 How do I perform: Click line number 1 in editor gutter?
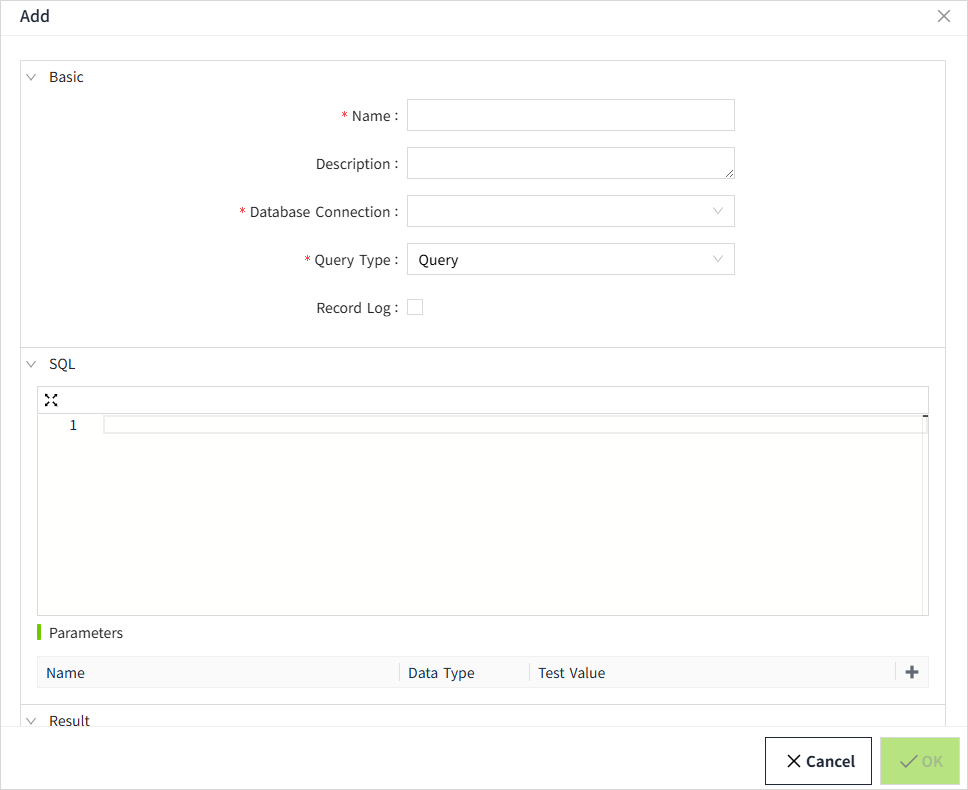[73, 425]
